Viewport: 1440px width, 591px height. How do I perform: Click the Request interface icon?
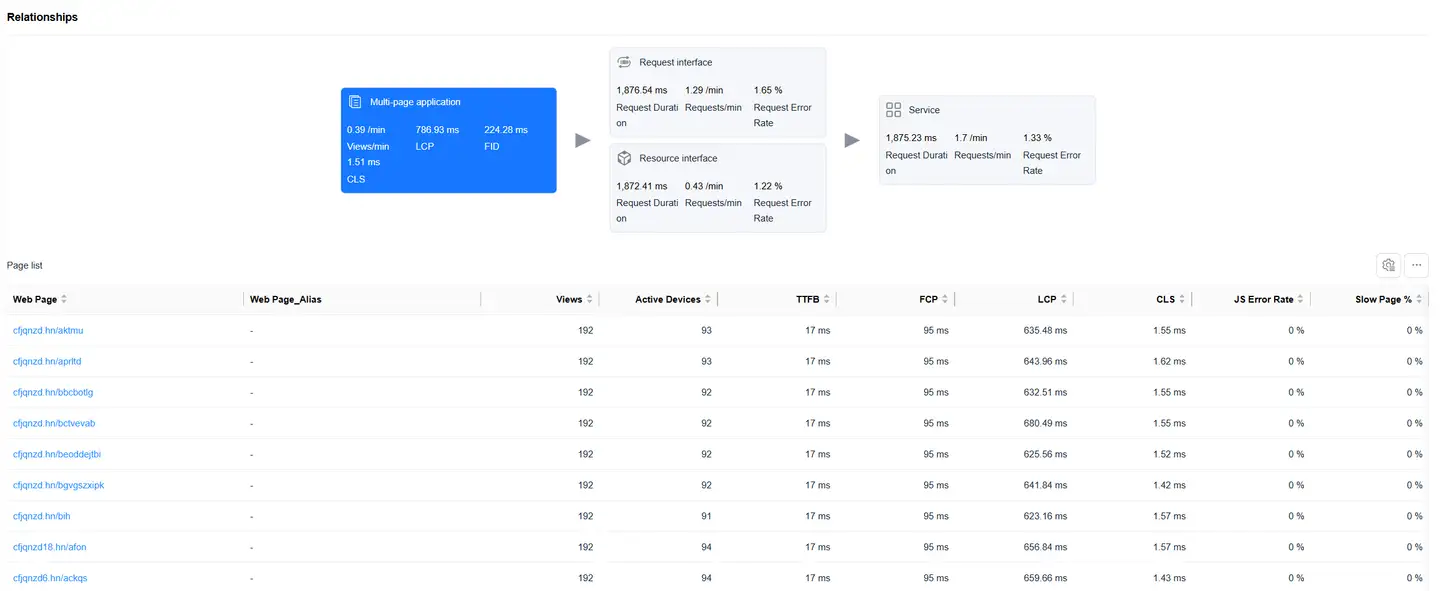pos(624,62)
